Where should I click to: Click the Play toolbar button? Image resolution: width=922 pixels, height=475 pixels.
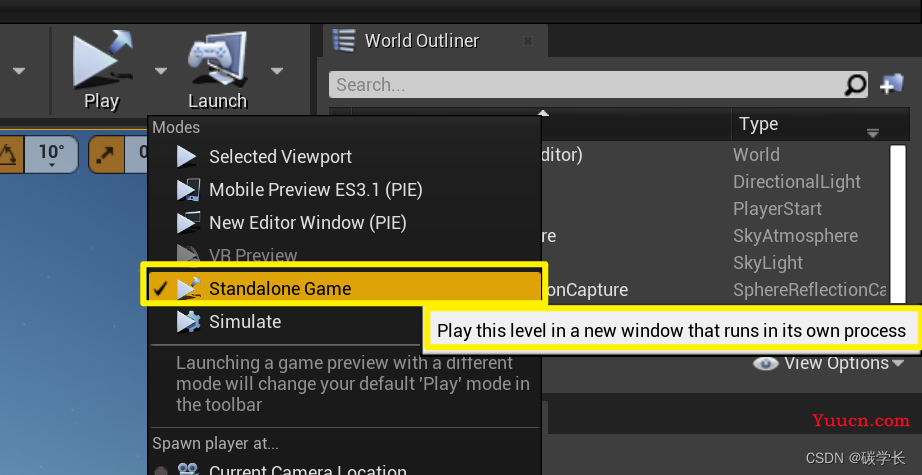pos(101,70)
